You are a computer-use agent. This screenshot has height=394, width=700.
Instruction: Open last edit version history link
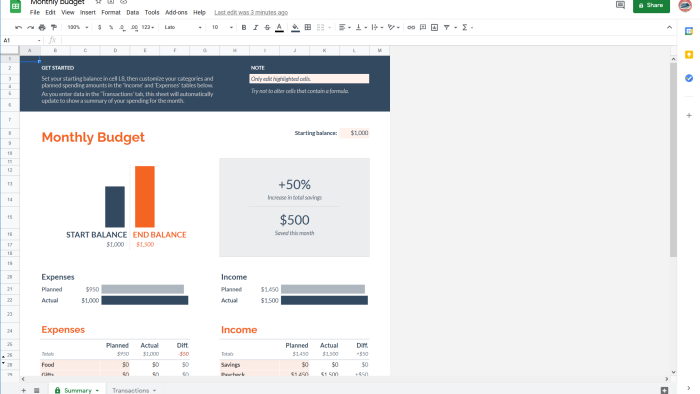click(x=251, y=12)
